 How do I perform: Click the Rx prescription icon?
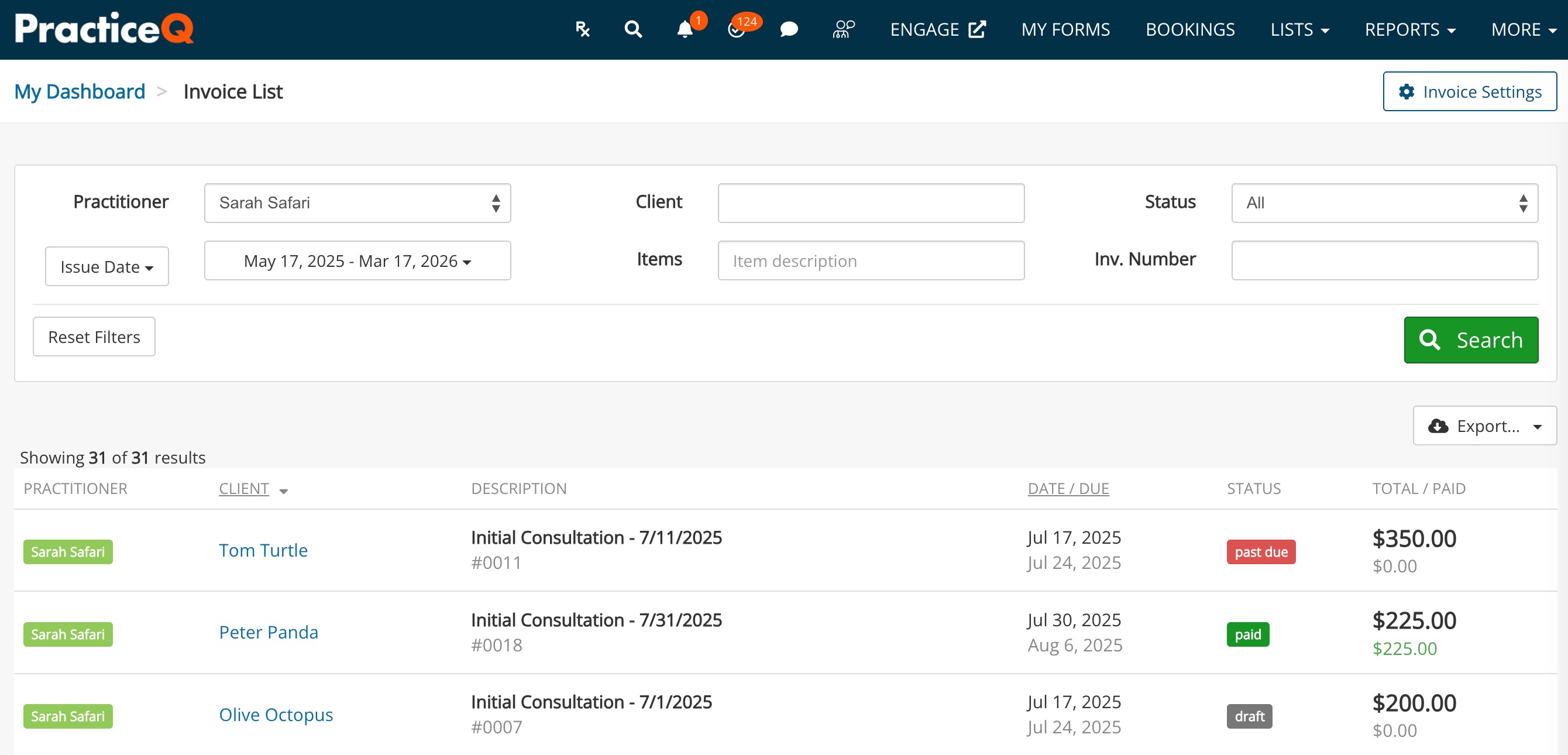coord(583,29)
